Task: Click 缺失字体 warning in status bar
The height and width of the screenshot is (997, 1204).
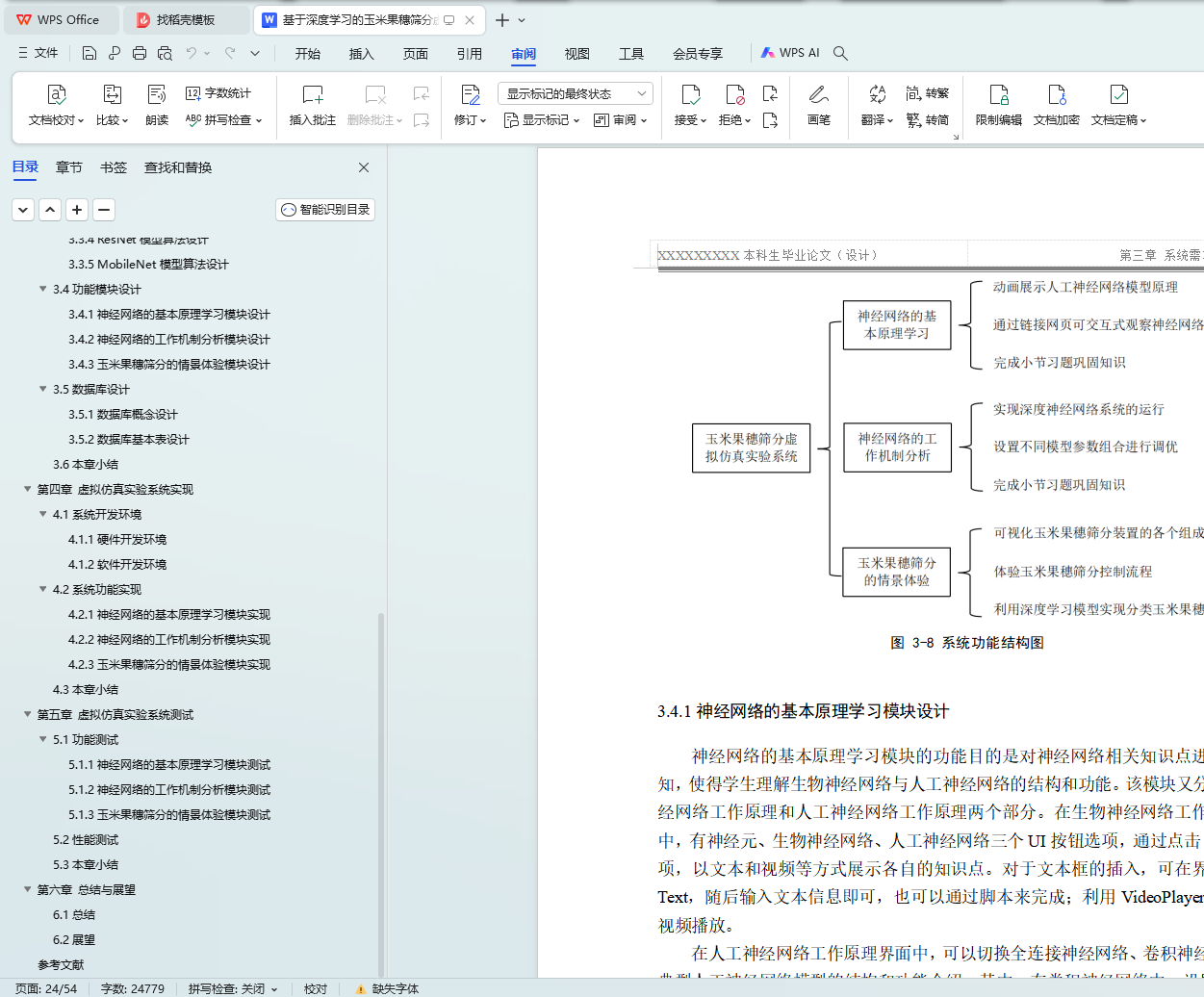Action: click(x=387, y=988)
